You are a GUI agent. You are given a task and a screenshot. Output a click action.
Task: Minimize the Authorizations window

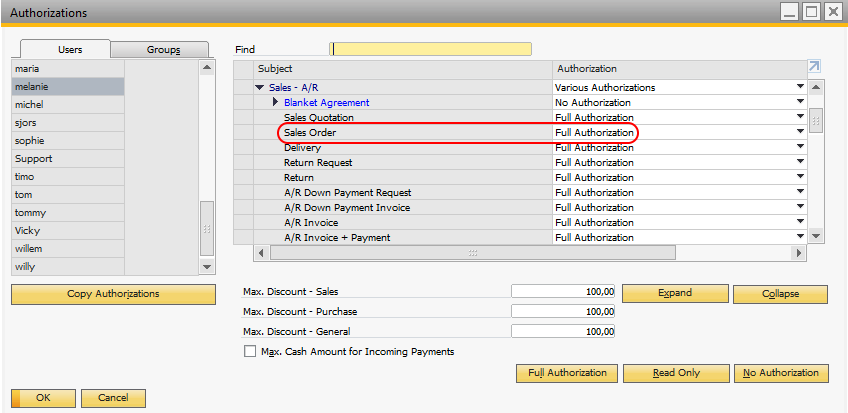click(x=790, y=12)
